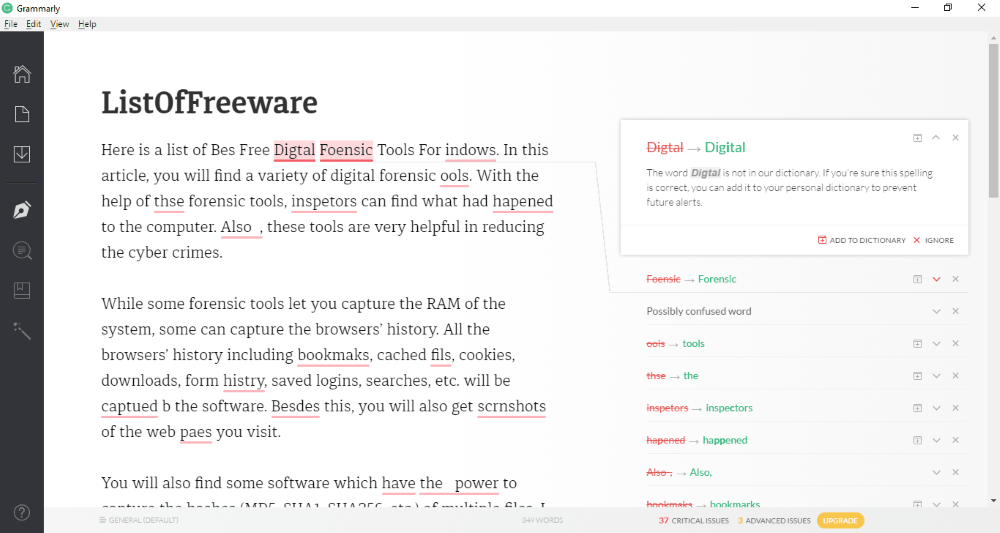
Task: Click the UPGRADE button
Action: [840, 520]
